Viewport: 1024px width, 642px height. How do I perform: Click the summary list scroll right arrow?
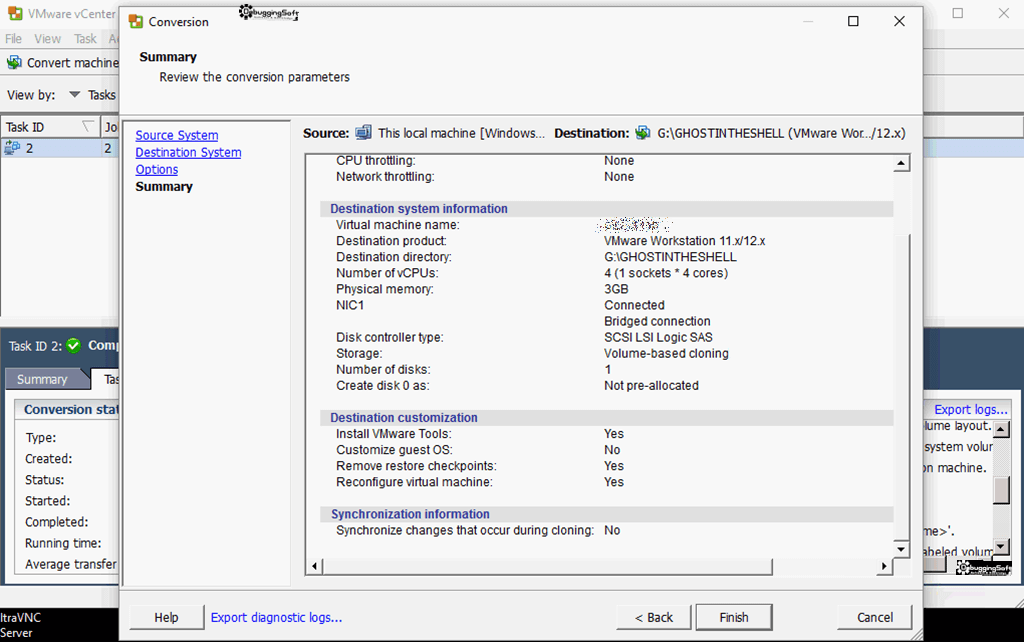[x=884, y=566]
